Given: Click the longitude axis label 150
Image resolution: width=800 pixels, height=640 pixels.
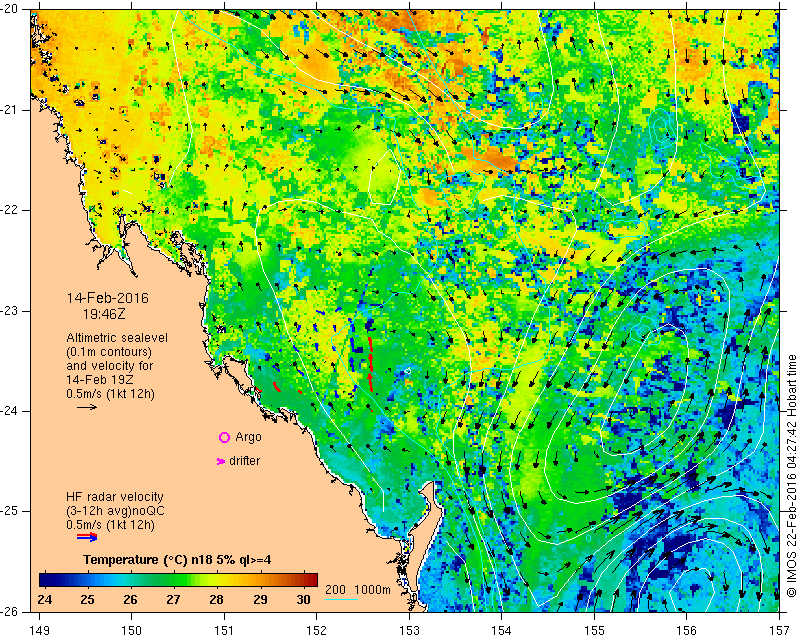Looking at the screenshot, I should 132,631.
